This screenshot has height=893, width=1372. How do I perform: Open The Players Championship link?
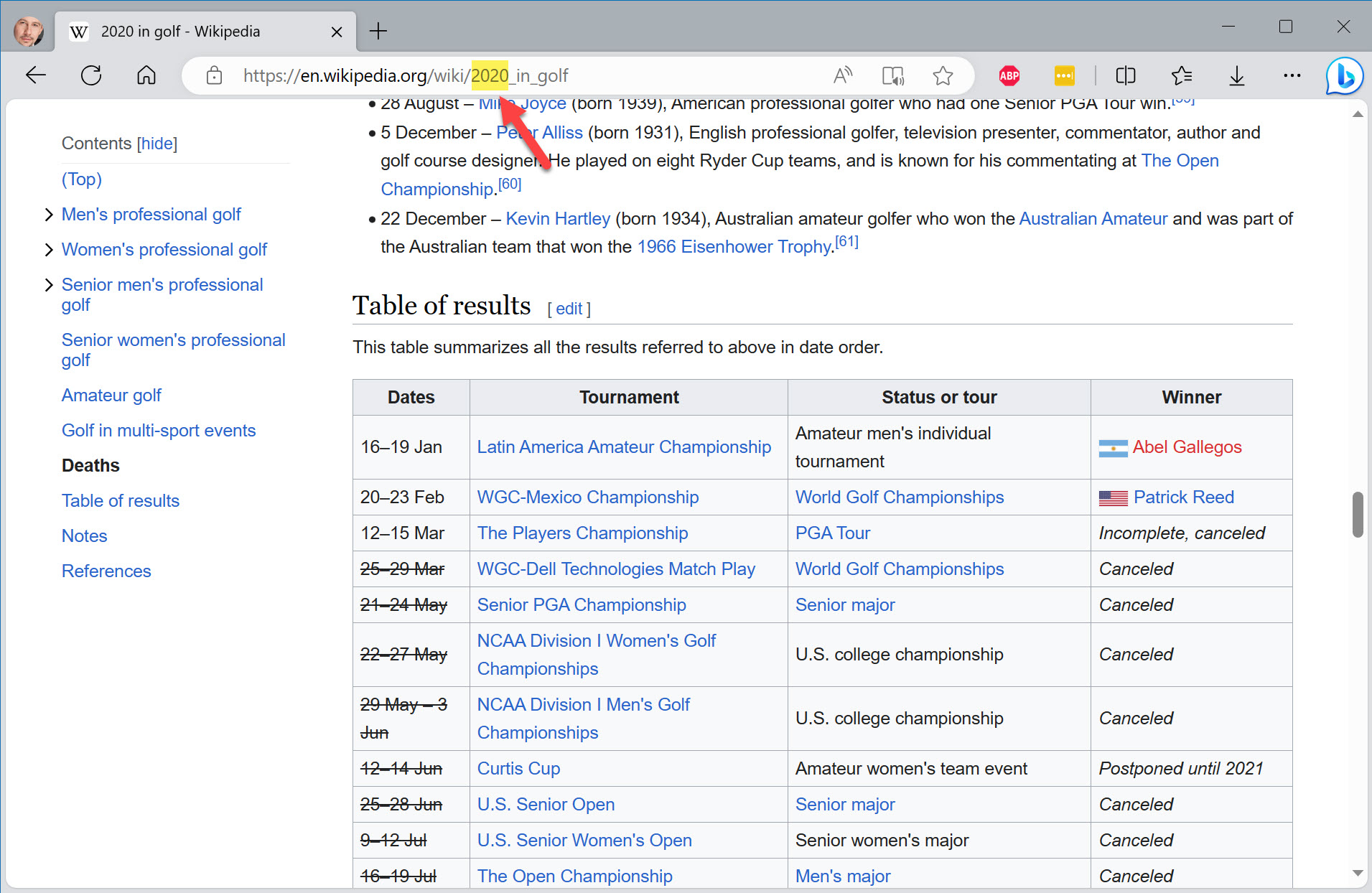pos(582,533)
